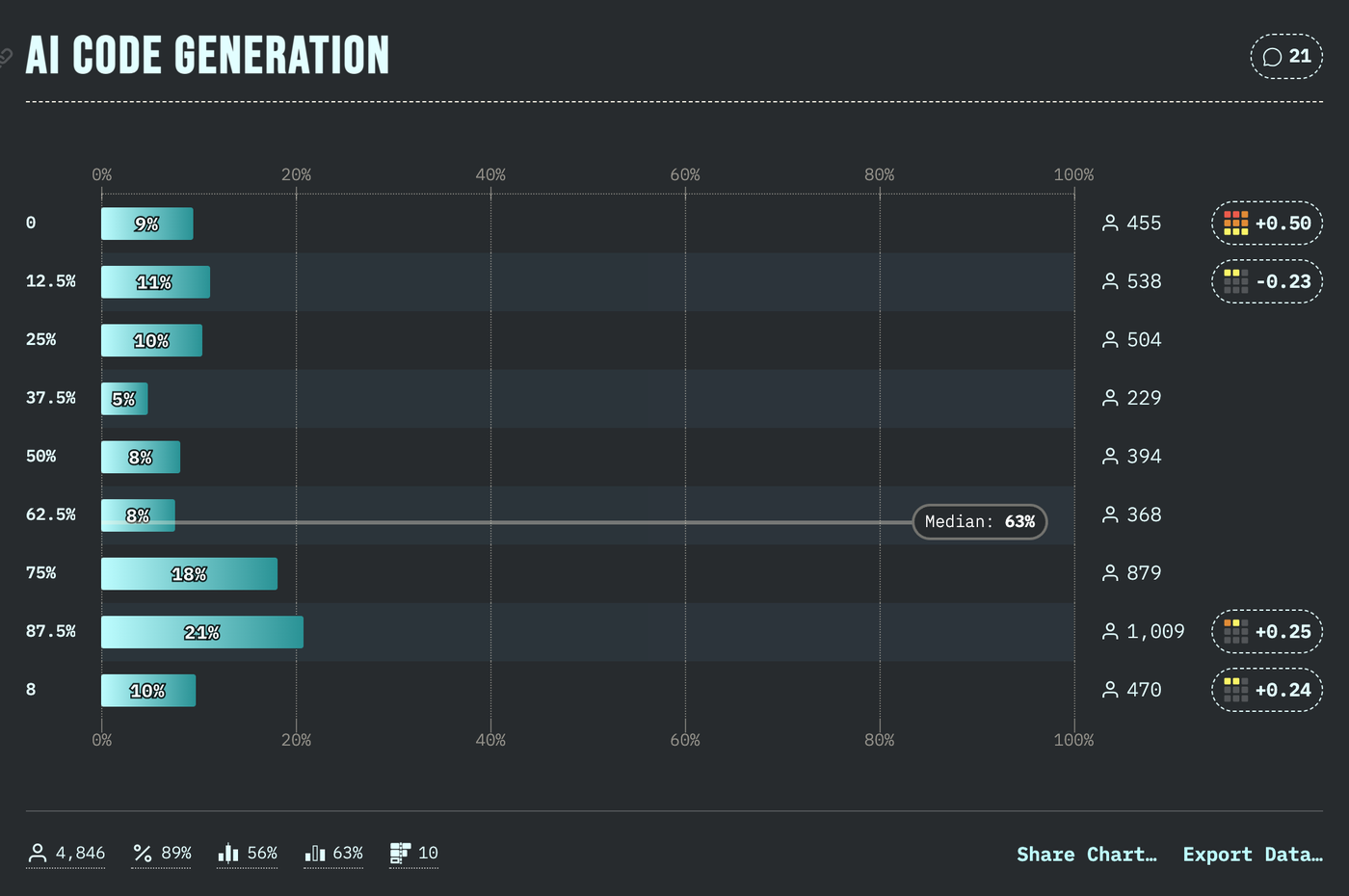This screenshot has width=1349, height=896.
Task: Click the 75% row label
Action: tap(41, 573)
